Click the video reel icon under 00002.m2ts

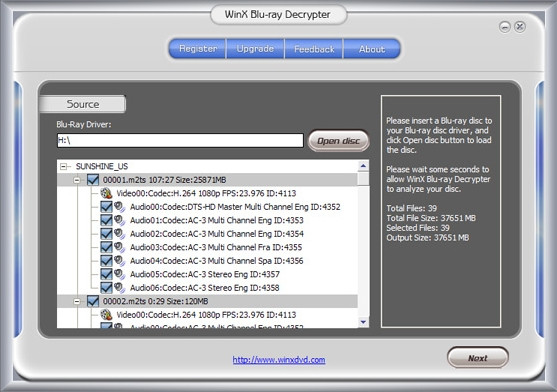point(106,315)
